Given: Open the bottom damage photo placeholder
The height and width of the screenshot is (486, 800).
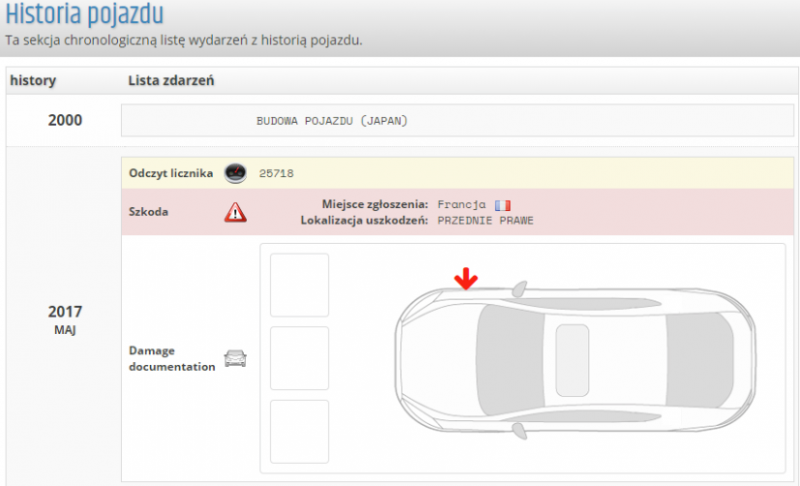Looking at the screenshot, I should pyautogui.click(x=299, y=431).
